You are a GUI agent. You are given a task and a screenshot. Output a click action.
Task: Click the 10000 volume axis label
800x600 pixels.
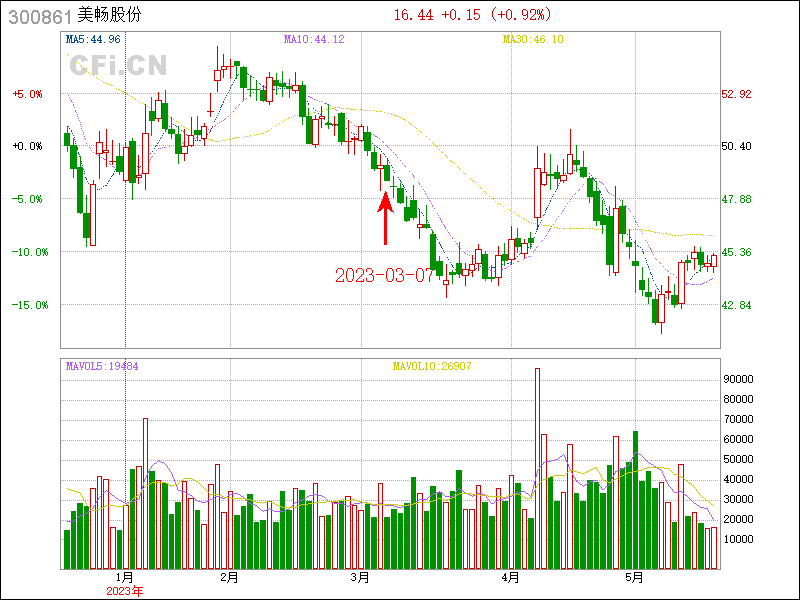tap(739, 539)
